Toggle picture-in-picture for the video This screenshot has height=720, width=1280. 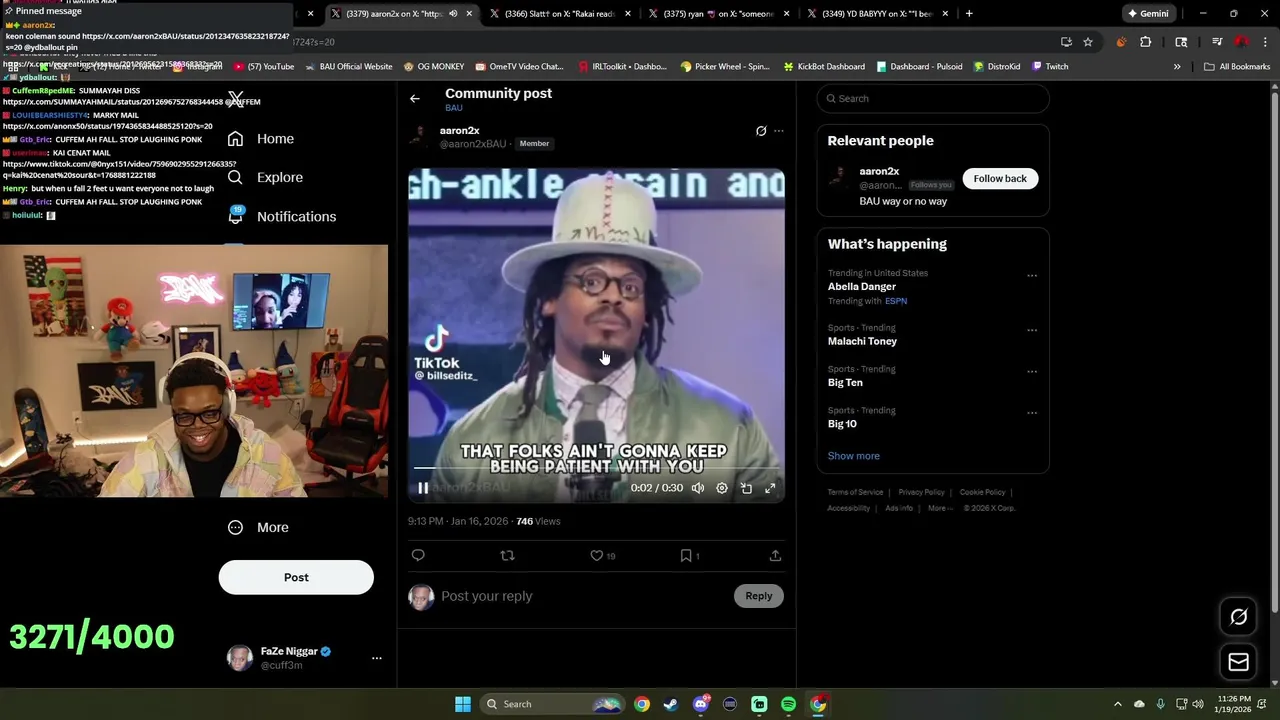point(746,488)
